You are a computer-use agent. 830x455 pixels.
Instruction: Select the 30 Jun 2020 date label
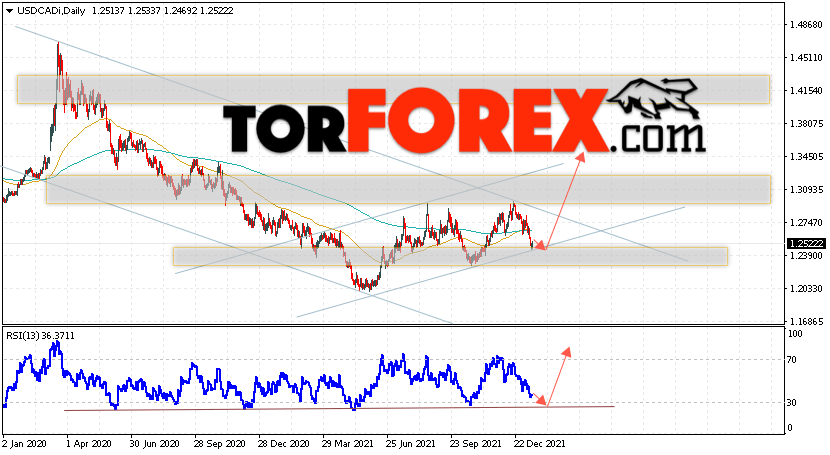pos(154,443)
